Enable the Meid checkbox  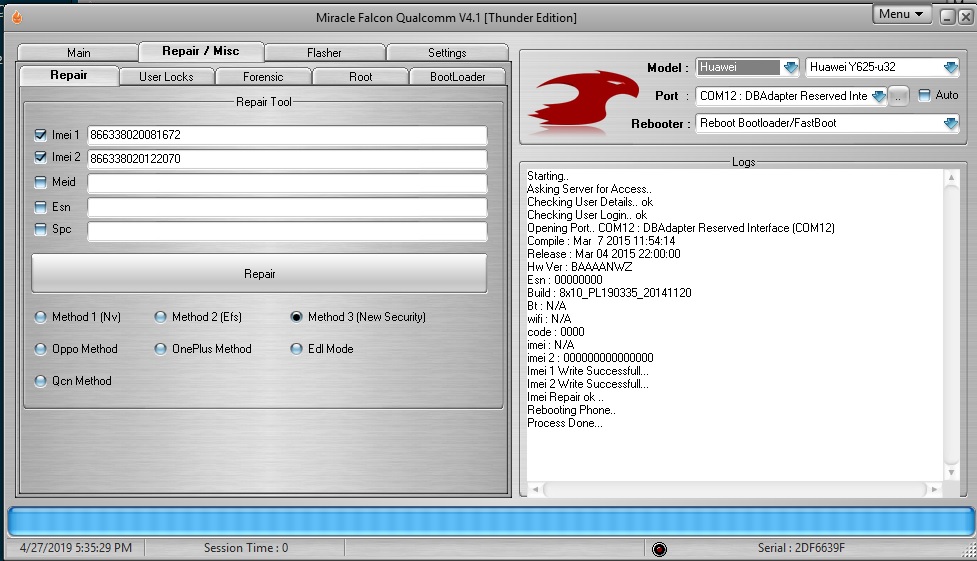click(x=41, y=182)
